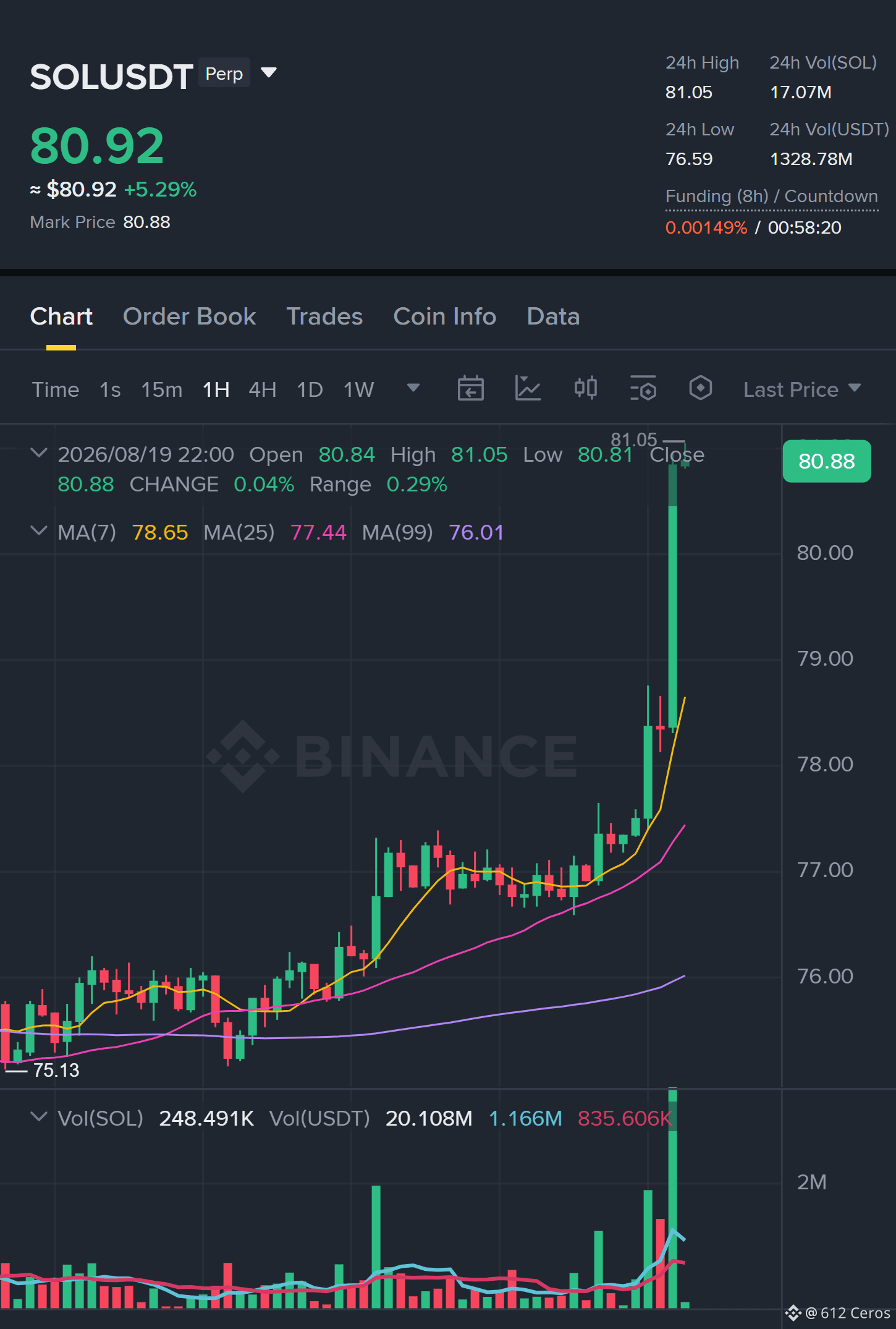This screenshot has width=896, height=1329.
Task: Click the approximate USD price ≈ $80.92
Action: pyautogui.click(x=74, y=189)
